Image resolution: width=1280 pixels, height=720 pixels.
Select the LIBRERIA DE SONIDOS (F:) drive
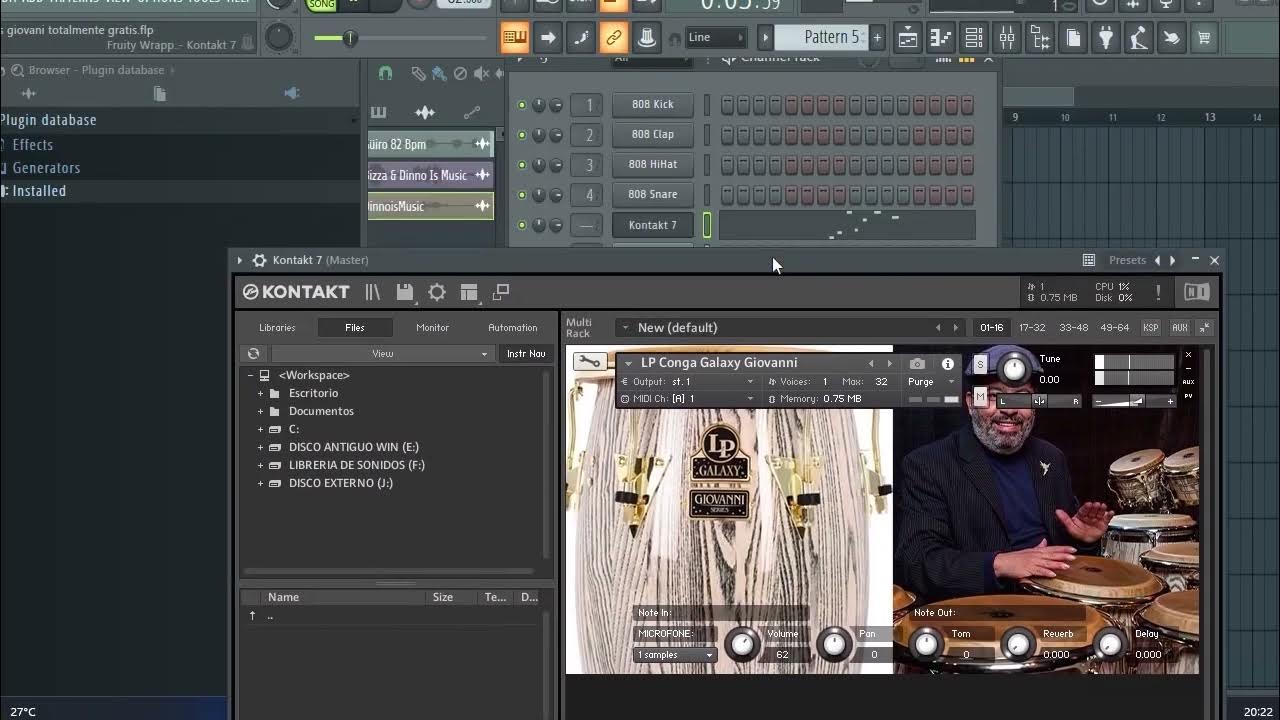click(356, 465)
